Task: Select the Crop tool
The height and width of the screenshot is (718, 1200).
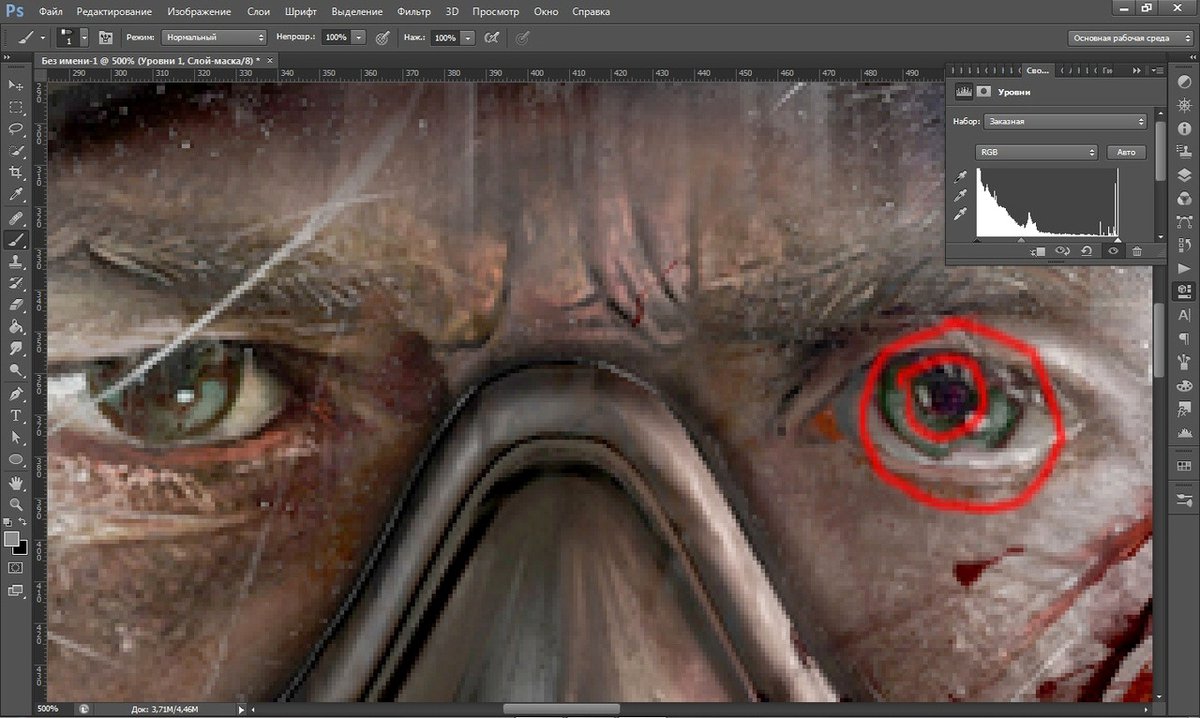Action: pos(16,173)
